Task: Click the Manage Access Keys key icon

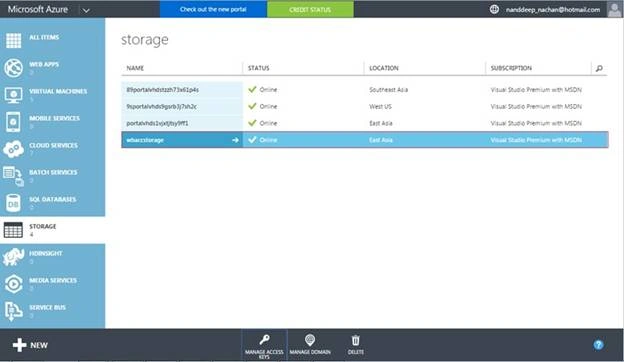Action: pyautogui.click(x=264, y=340)
